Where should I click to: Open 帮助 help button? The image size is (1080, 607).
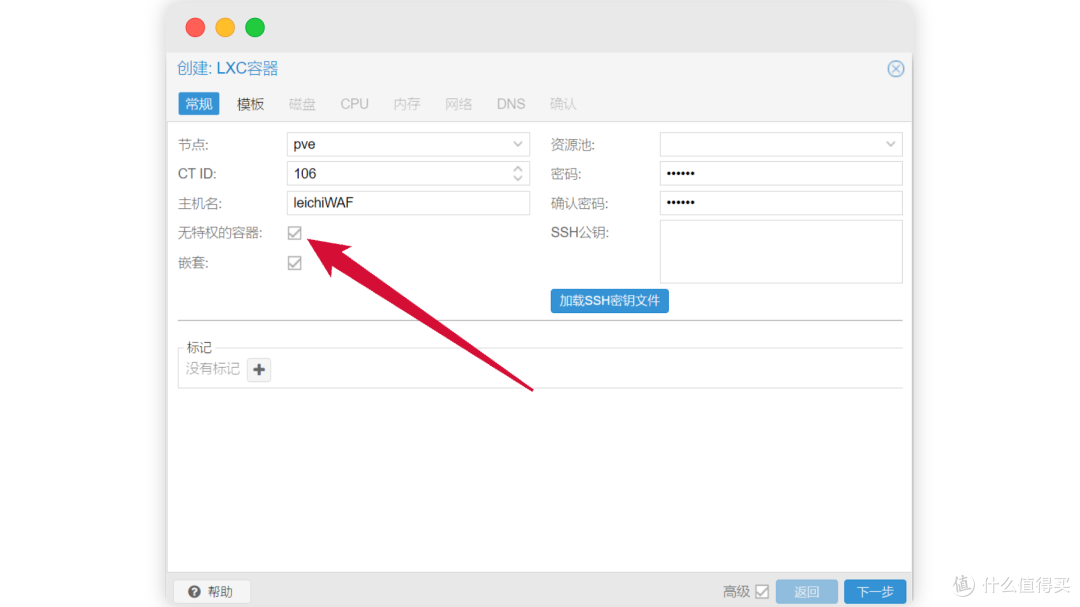tap(211, 591)
